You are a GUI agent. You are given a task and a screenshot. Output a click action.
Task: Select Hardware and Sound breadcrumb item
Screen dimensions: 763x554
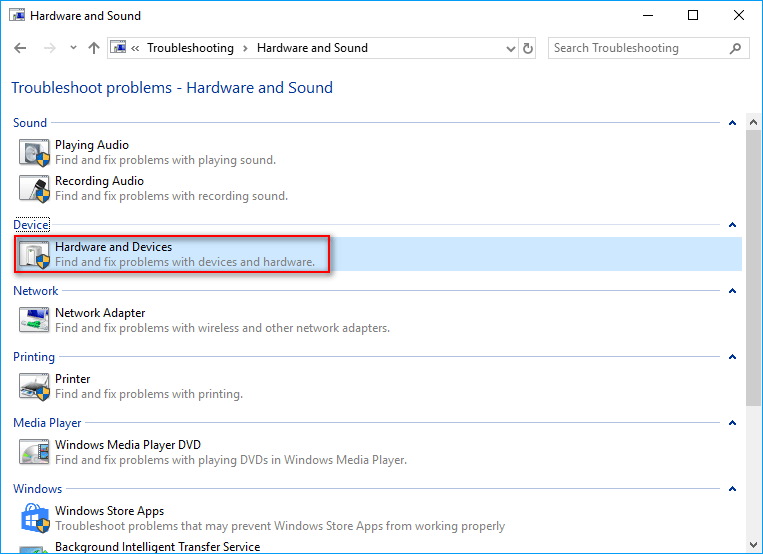pos(312,48)
